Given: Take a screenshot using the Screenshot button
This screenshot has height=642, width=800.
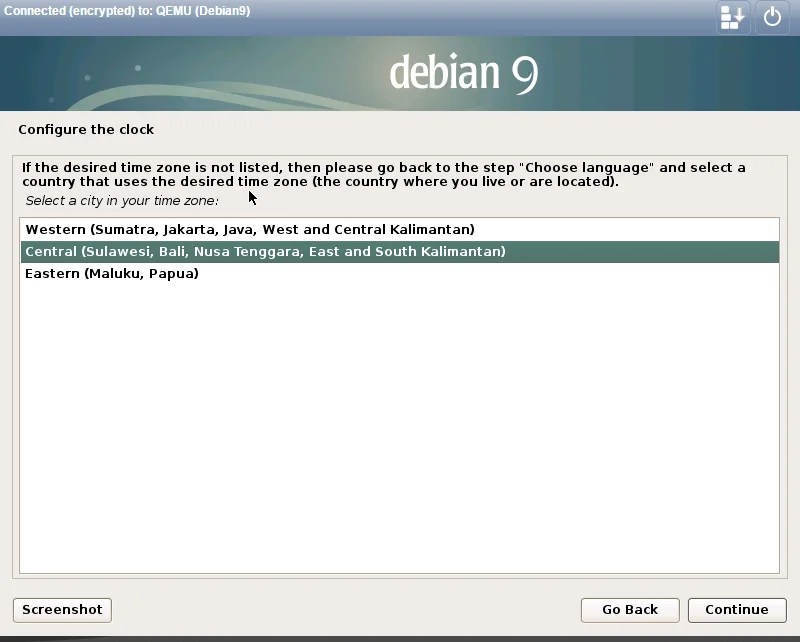Looking at the screenshot, I should click(x=62, y=610).
